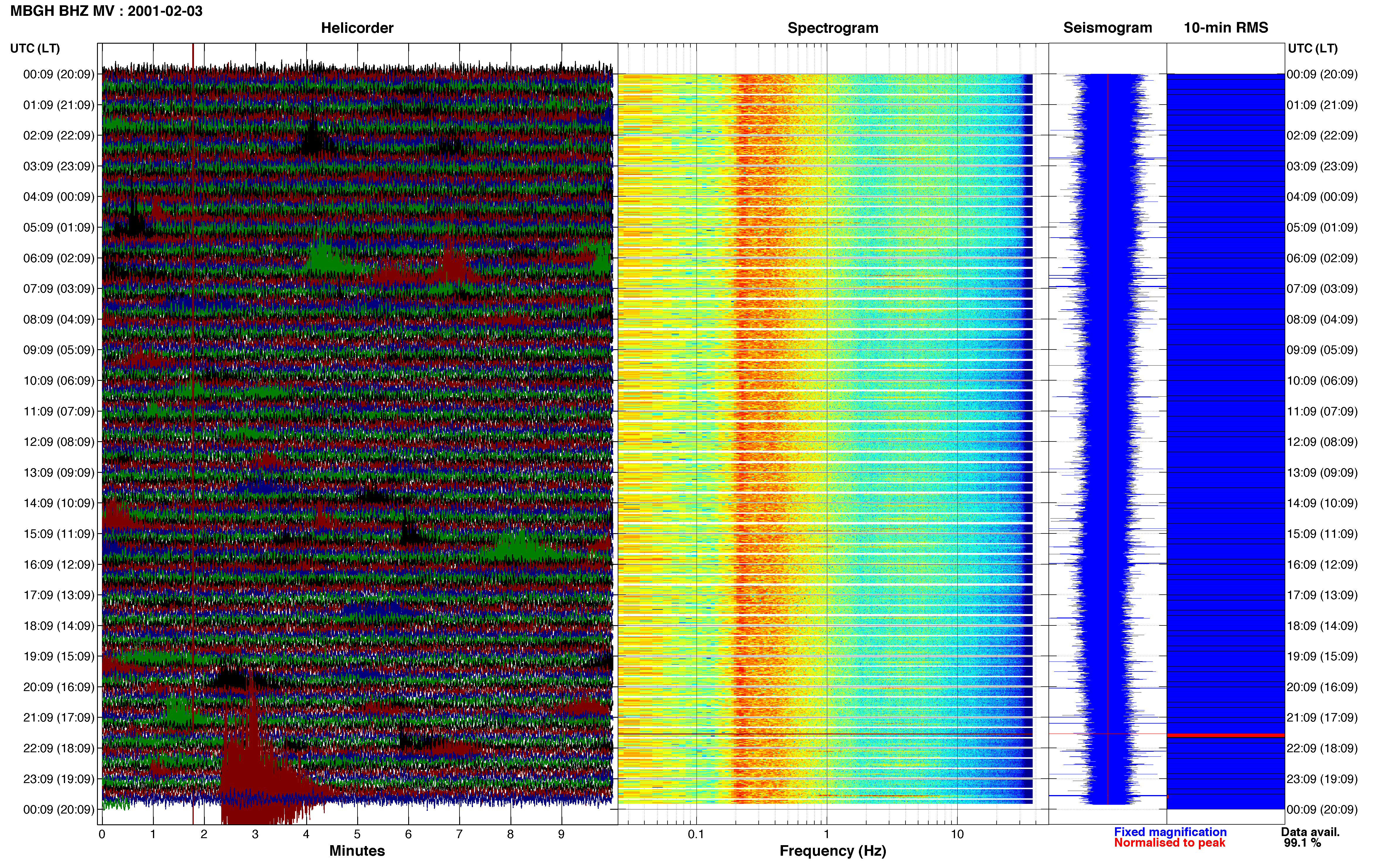
Task: Click the 'Frequency (Hz)' x-axis label
Action: (x=833, y=851)
